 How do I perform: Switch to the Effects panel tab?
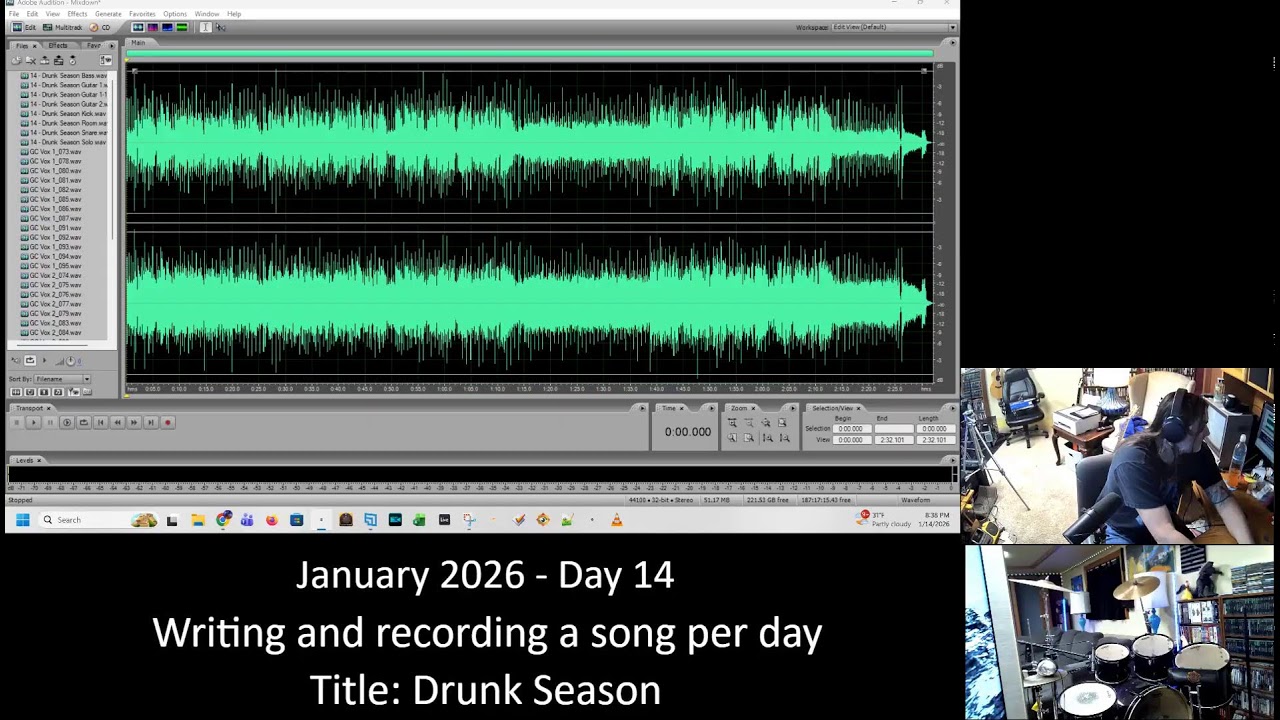58,46
